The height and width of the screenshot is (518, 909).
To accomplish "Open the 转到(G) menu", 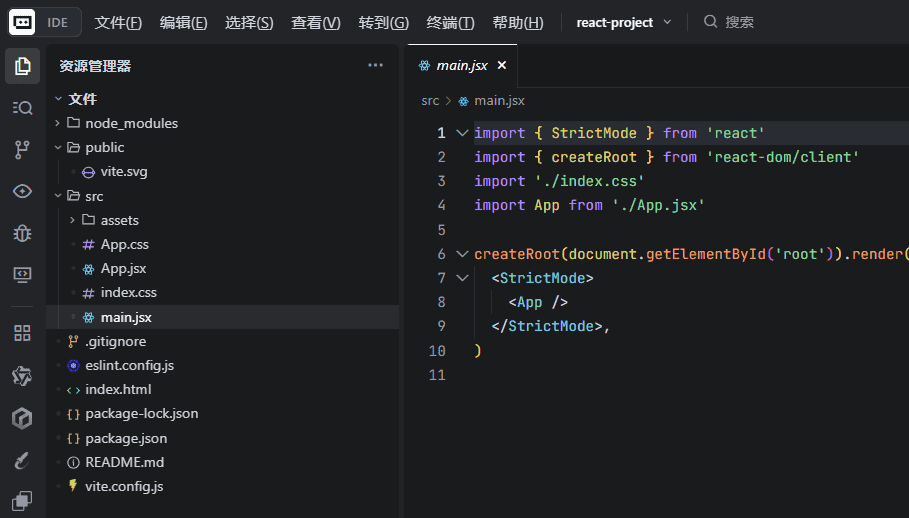I will [384, 23].
